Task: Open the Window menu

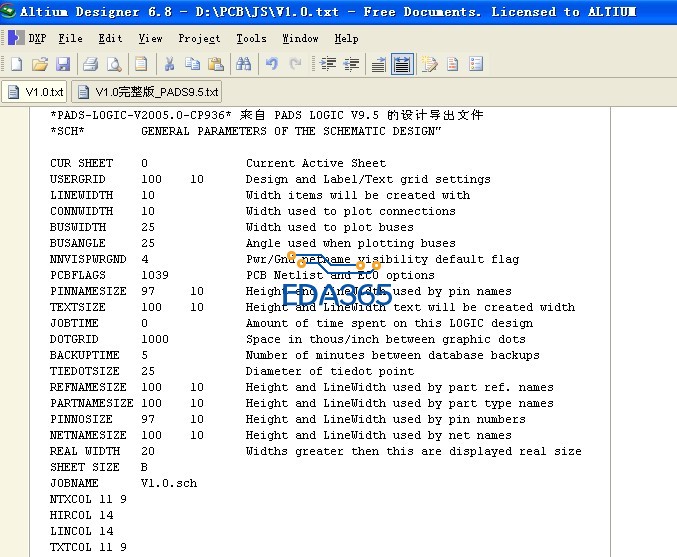Action: pos(300,38)
